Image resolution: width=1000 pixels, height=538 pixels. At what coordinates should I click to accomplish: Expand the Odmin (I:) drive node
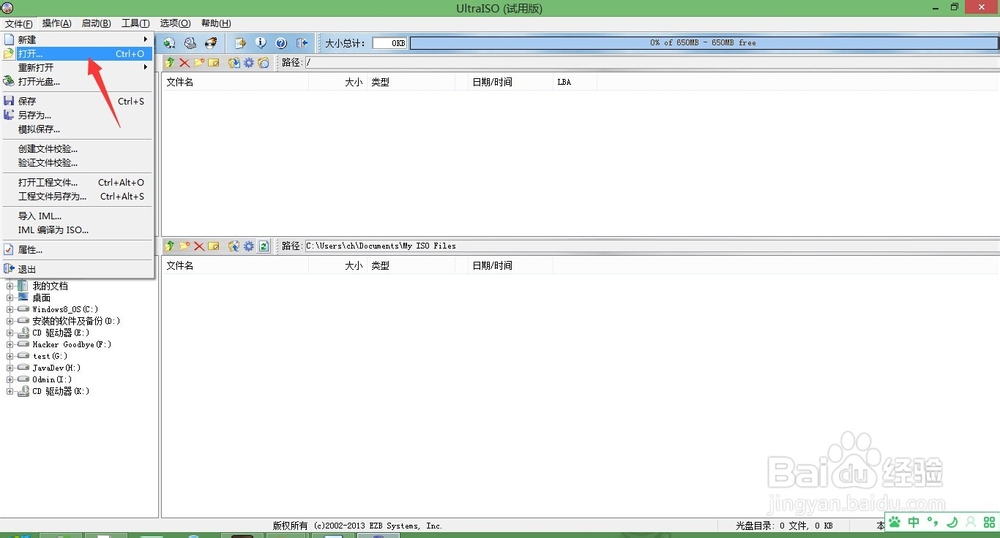click(x=10, y=379)
